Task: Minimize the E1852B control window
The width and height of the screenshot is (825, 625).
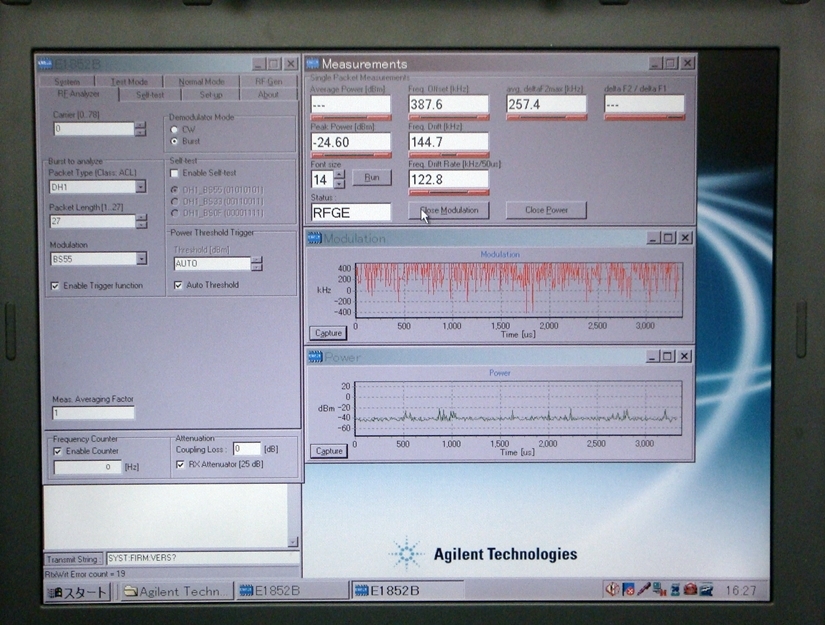Action: click(x=258, y=64)
